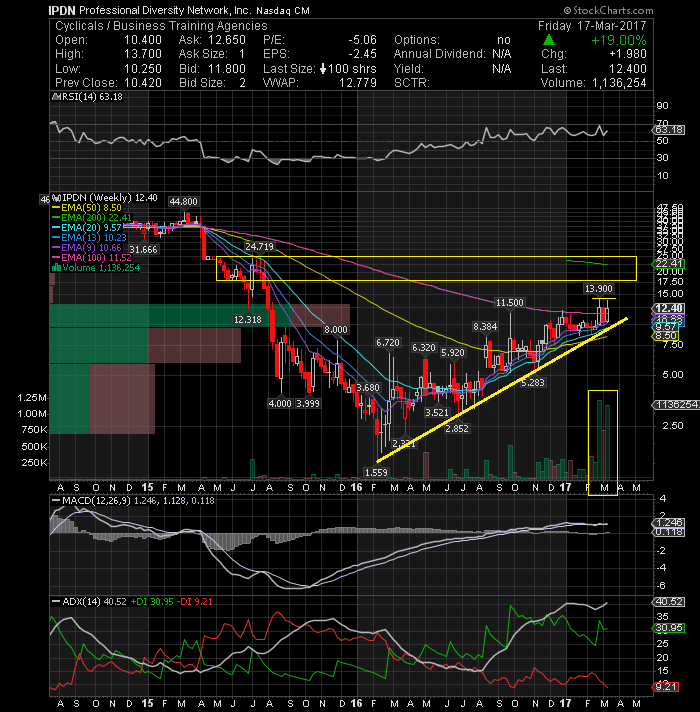The image size is (700, 712).
Task: Click the yellow 8.50 right-axis tag
Action: (665, 336)
